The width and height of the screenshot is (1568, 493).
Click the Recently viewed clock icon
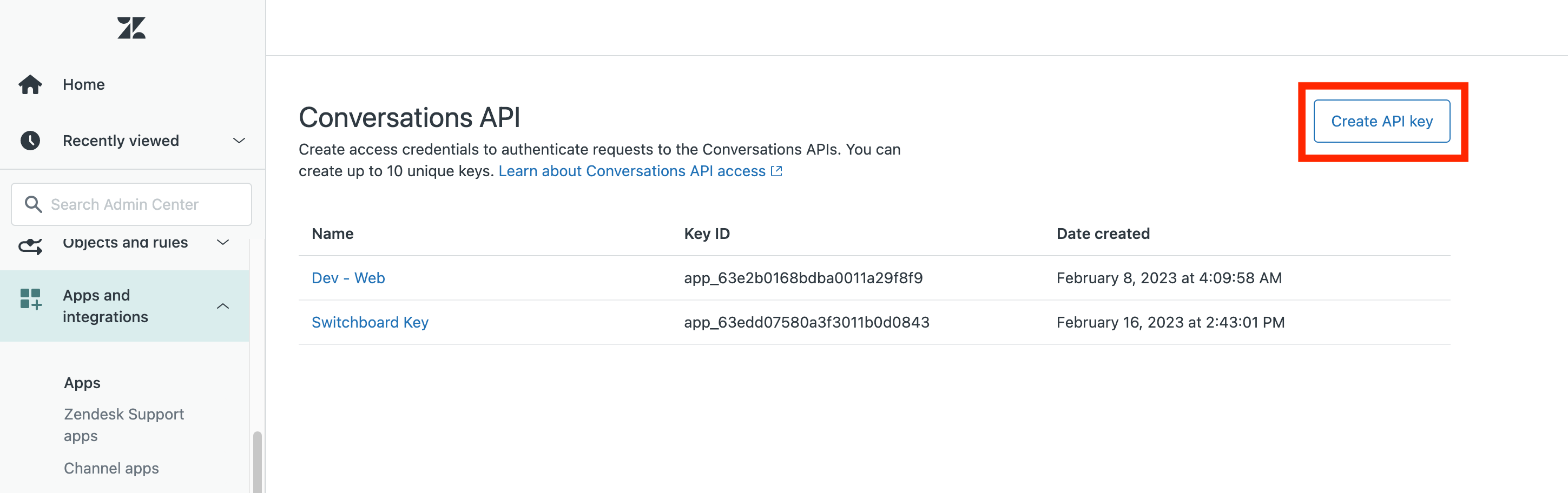pyautogui.click(x=30, y=141)
